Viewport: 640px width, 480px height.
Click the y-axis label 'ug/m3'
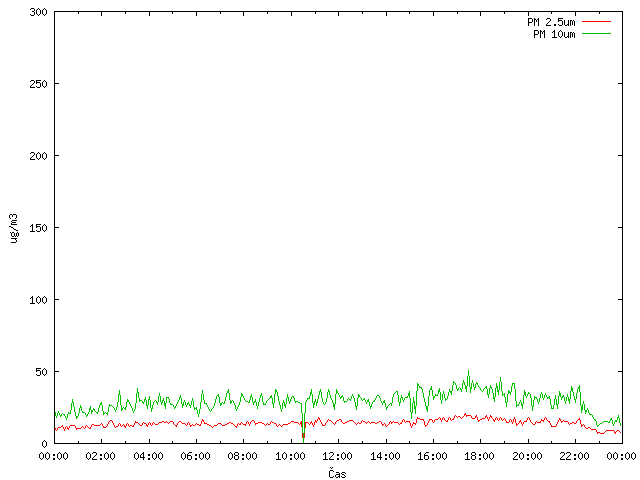[x=14, y=228]
